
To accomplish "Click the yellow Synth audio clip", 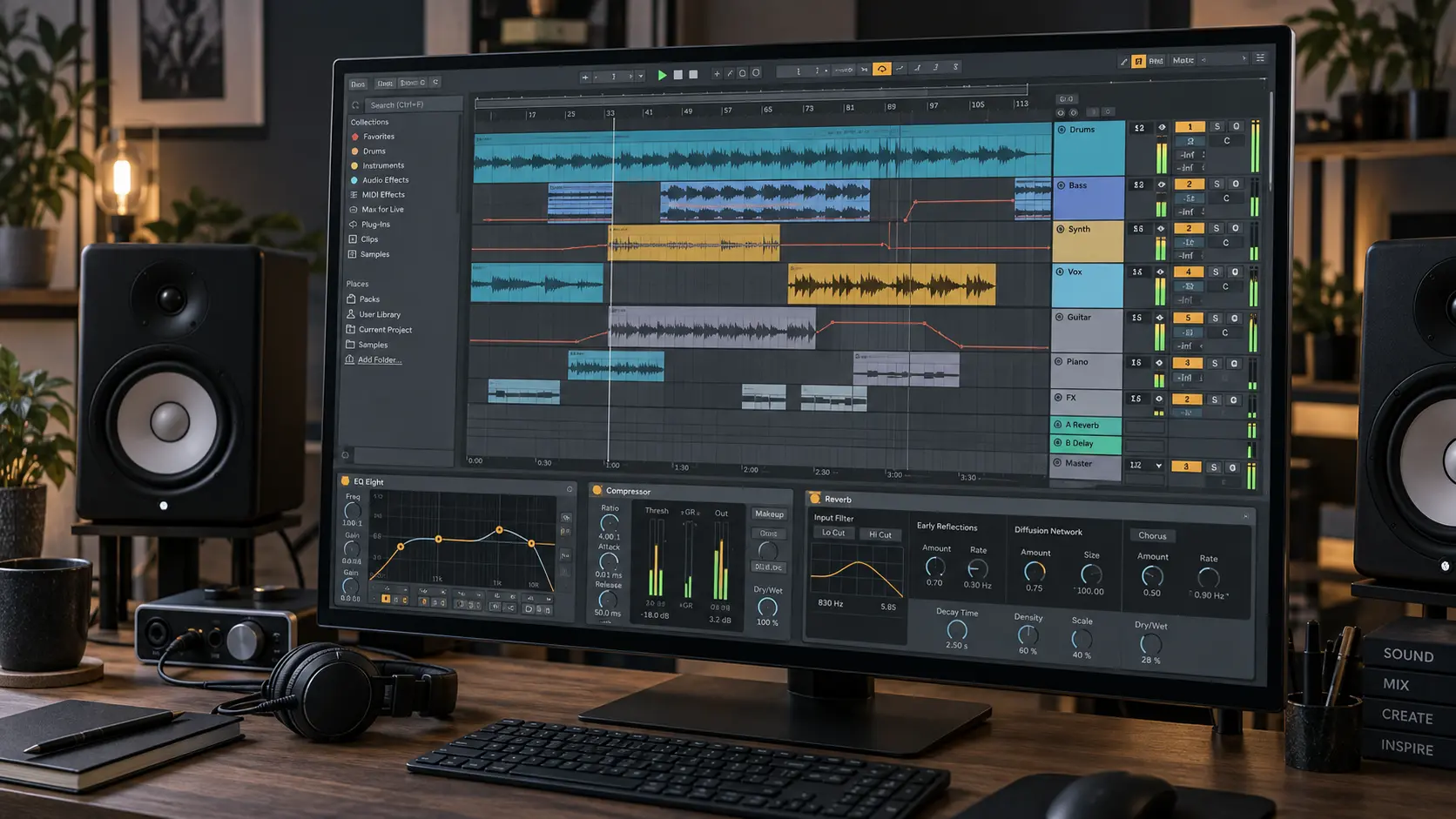I will (693, 244).
